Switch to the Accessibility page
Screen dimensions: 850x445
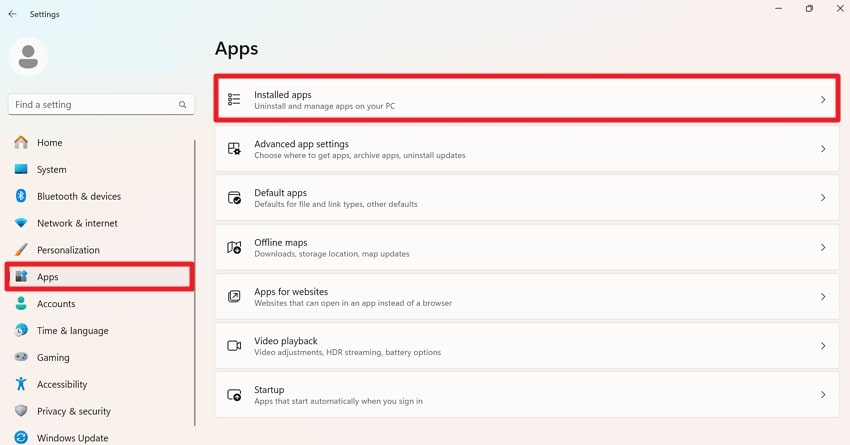(62, 384)
